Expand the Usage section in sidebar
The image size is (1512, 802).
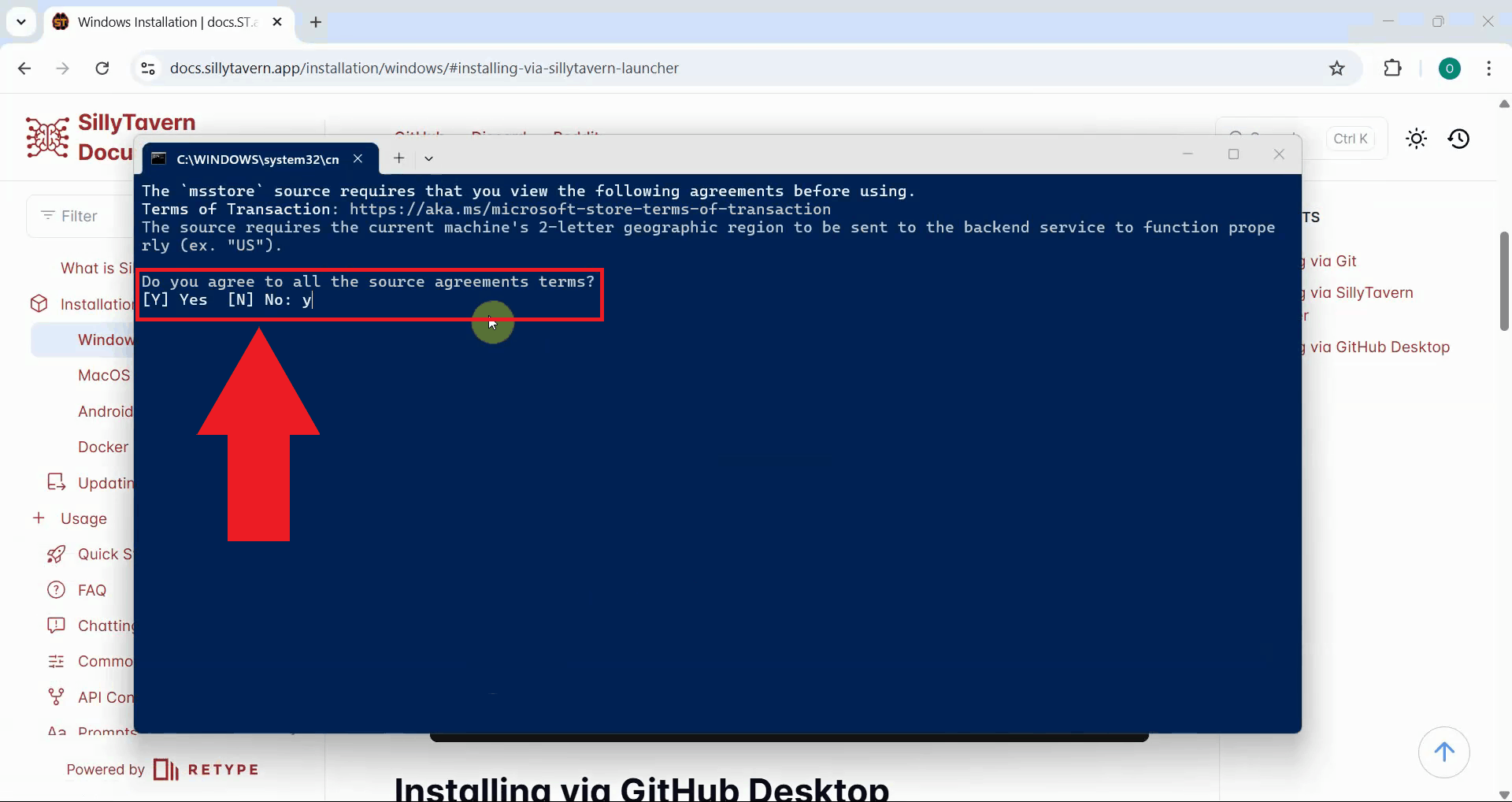click(39, 518)
